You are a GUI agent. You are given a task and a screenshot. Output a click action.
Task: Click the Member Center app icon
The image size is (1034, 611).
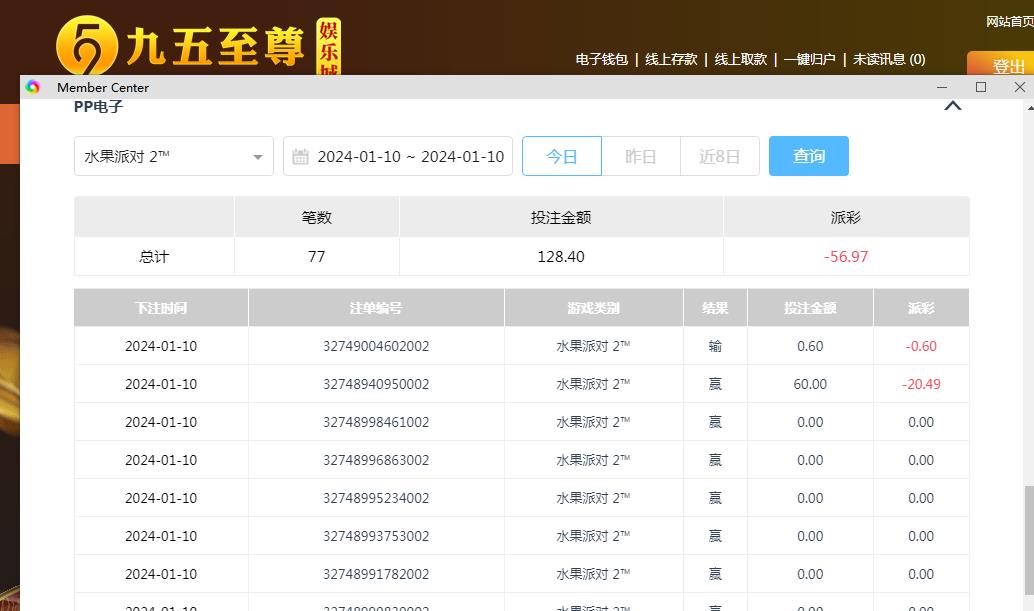[x=32, y=87]
